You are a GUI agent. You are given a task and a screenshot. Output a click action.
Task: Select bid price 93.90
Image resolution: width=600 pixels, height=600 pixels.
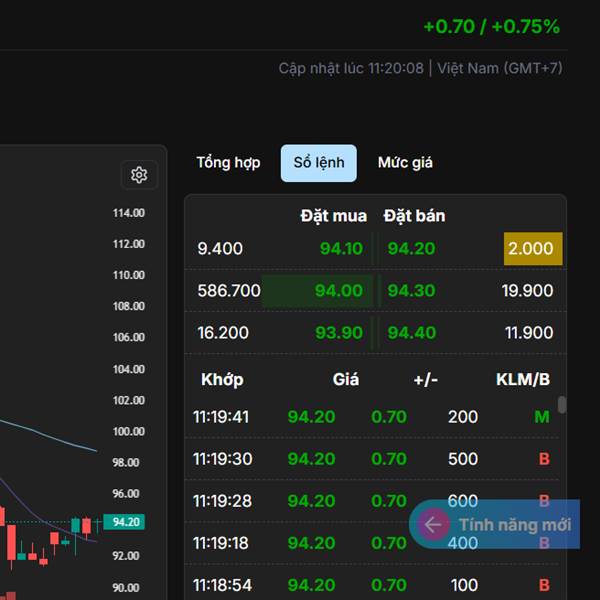pos(339,333)
